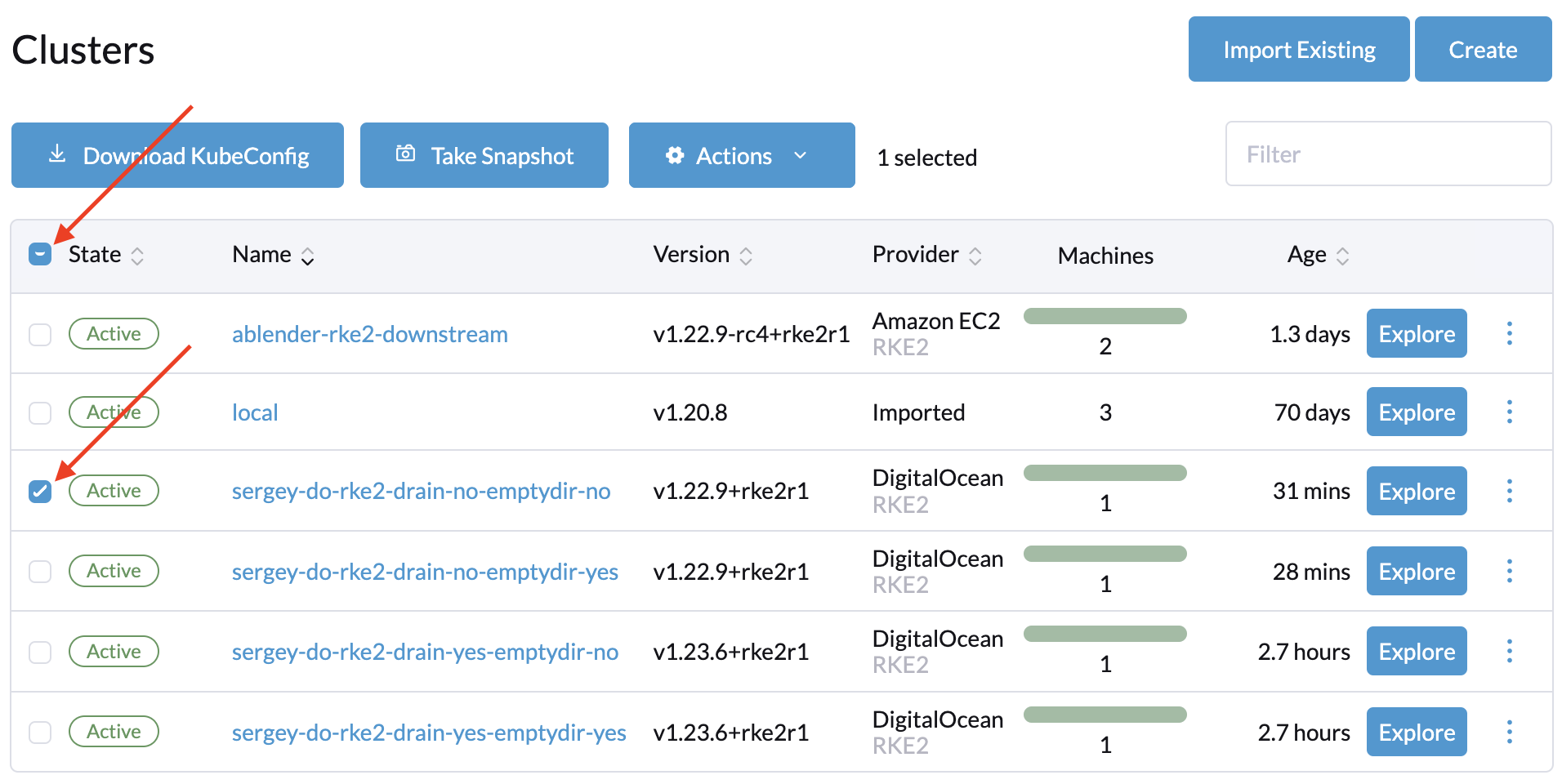Viewport: 1562px width, 784px height.
Task: Click Take Snapshot button
Action: (x=484, y=155)
